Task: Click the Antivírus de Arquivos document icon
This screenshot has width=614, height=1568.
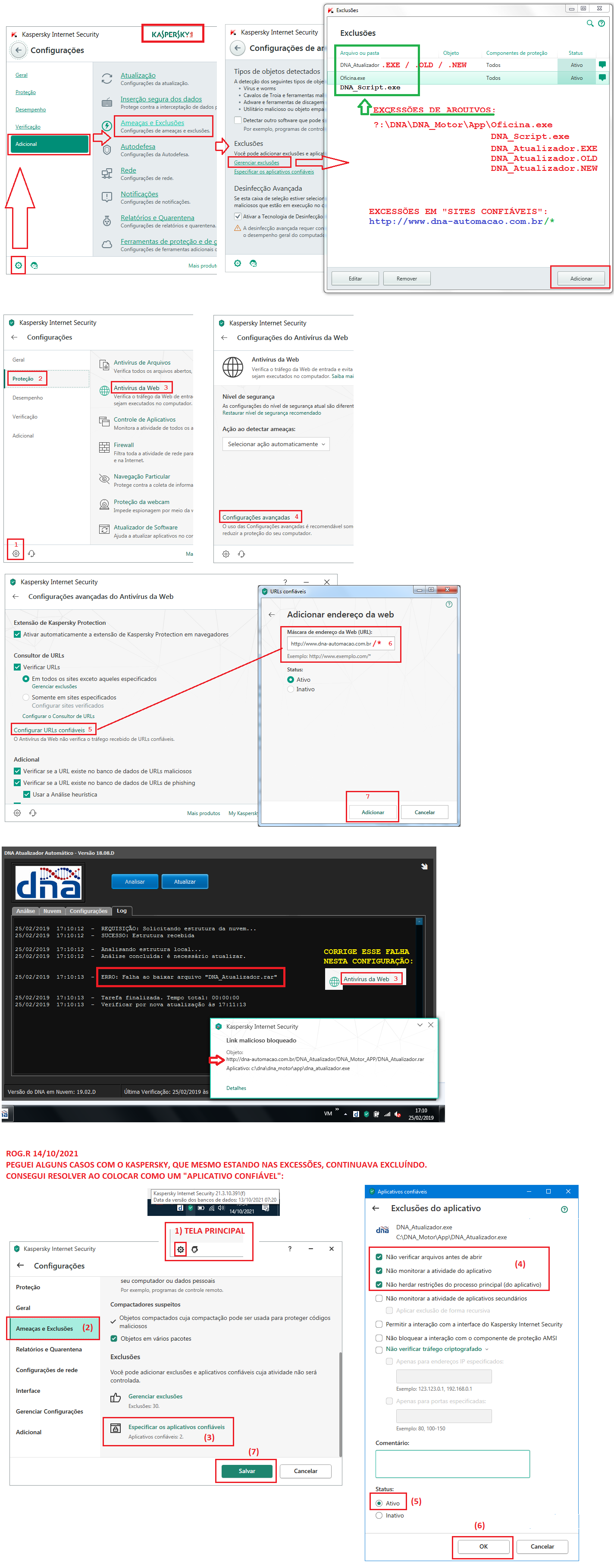Action: click(104, 365)
